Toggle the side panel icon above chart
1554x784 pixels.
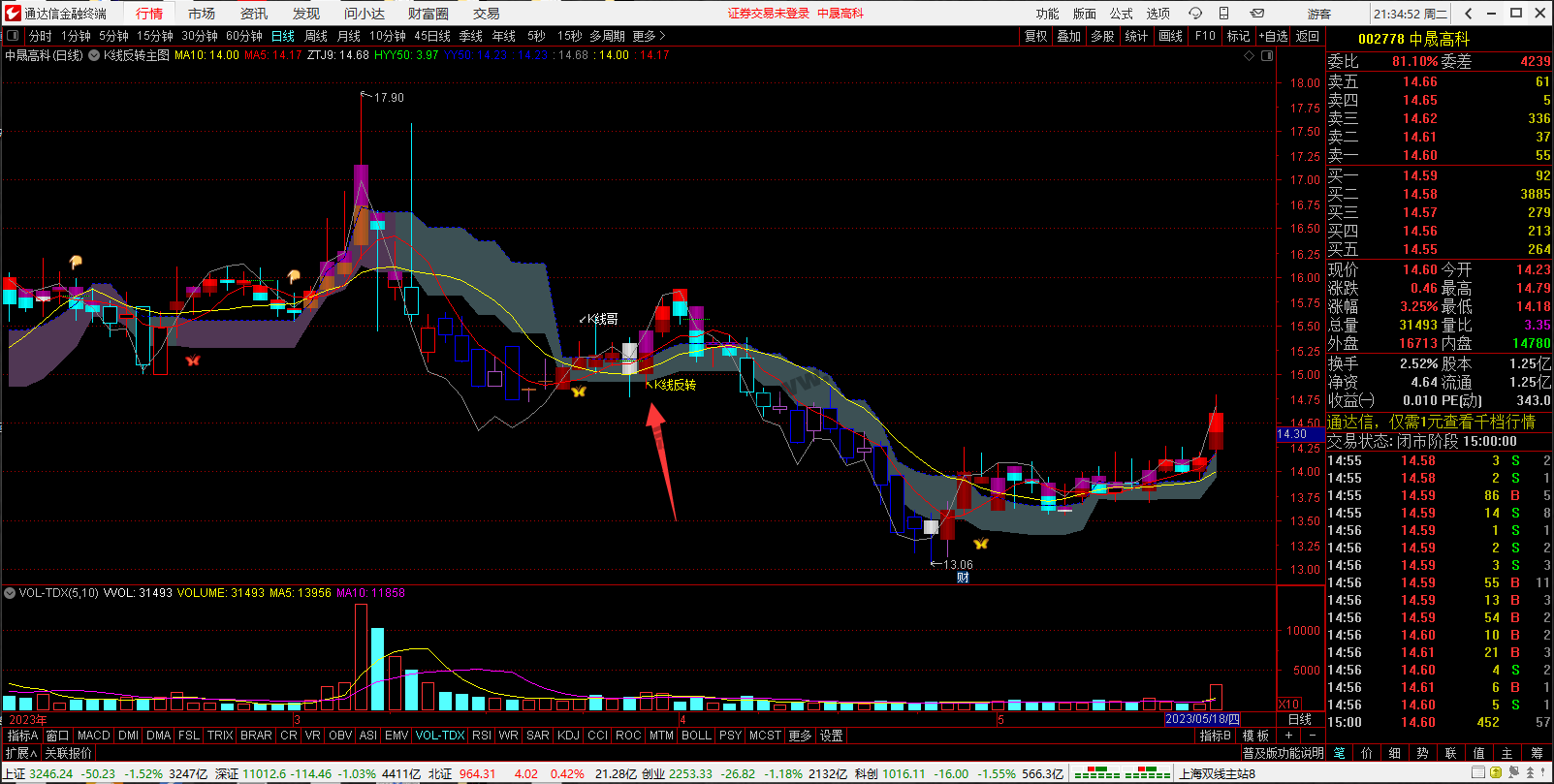tap(1266, 56)
